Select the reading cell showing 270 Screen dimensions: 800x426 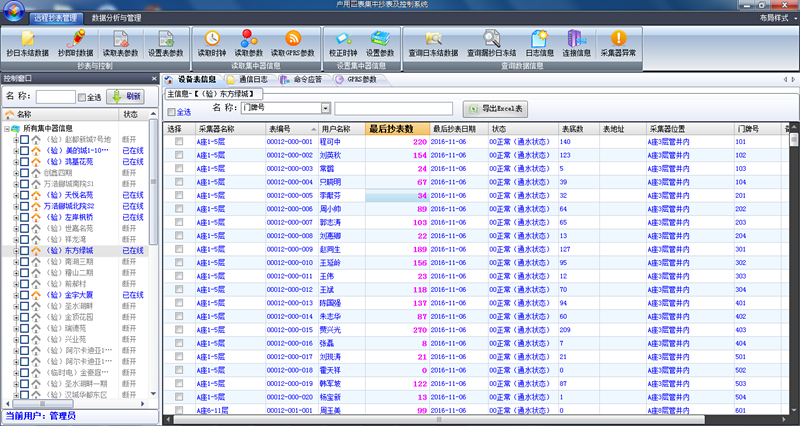(x=397, y=330)
